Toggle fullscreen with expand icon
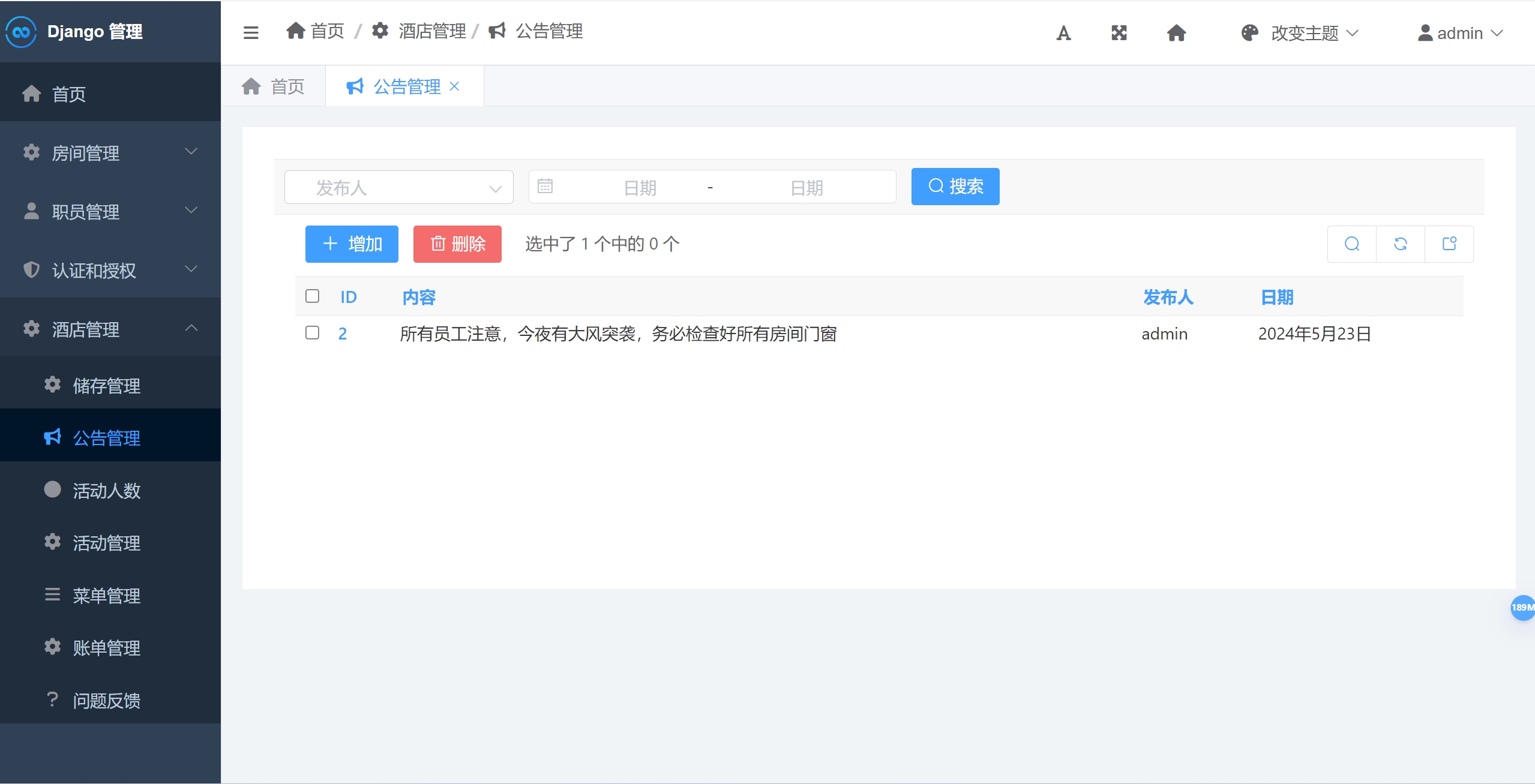 point(1119,33)
